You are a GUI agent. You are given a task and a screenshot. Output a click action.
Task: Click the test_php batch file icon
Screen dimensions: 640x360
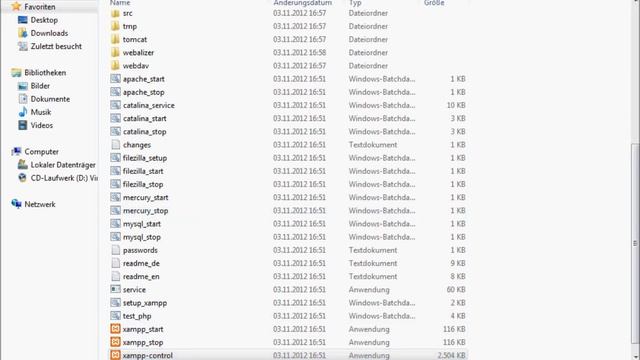click(x=116, y=316)
